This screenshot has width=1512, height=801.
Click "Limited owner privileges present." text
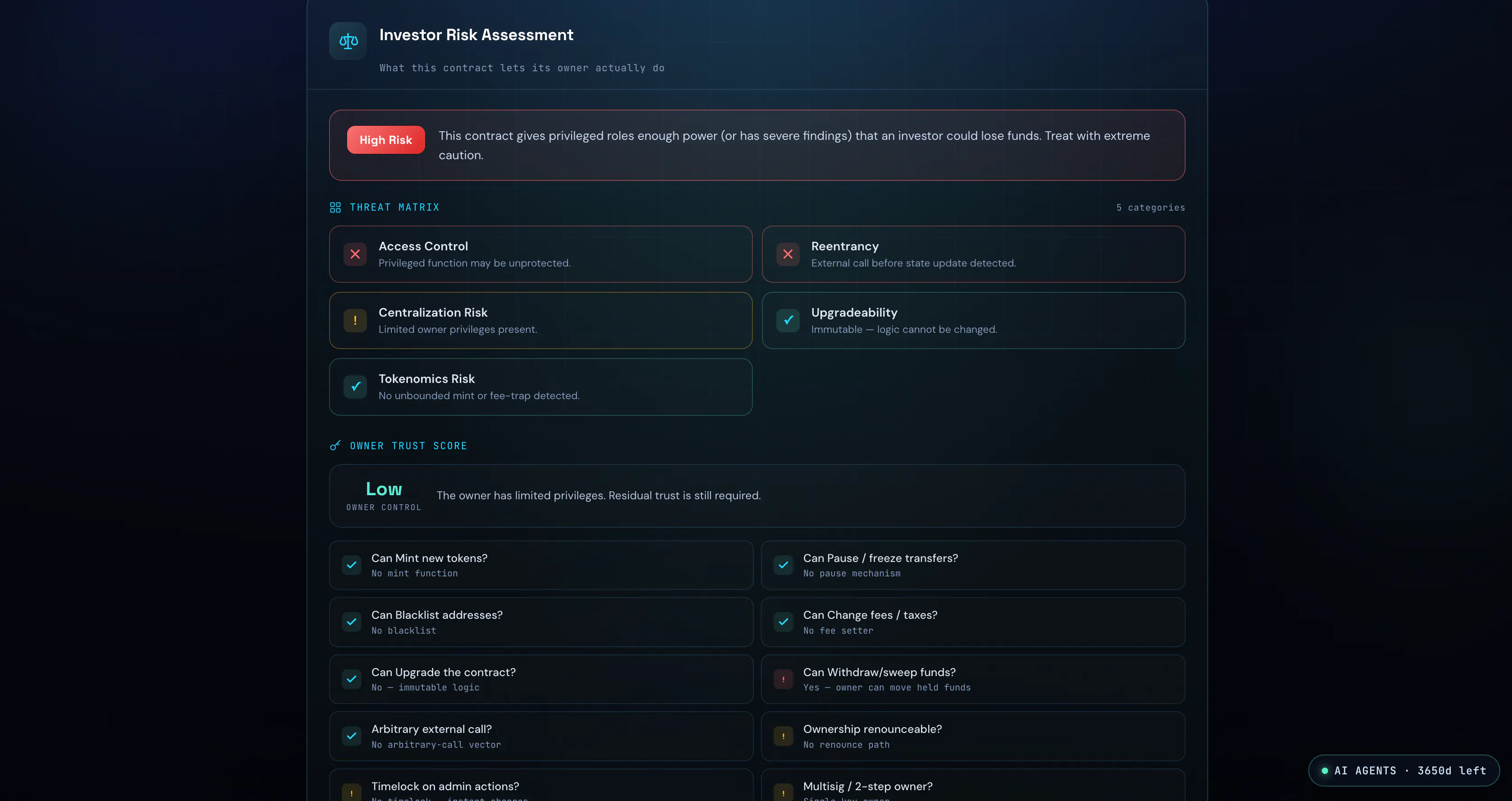458,329
